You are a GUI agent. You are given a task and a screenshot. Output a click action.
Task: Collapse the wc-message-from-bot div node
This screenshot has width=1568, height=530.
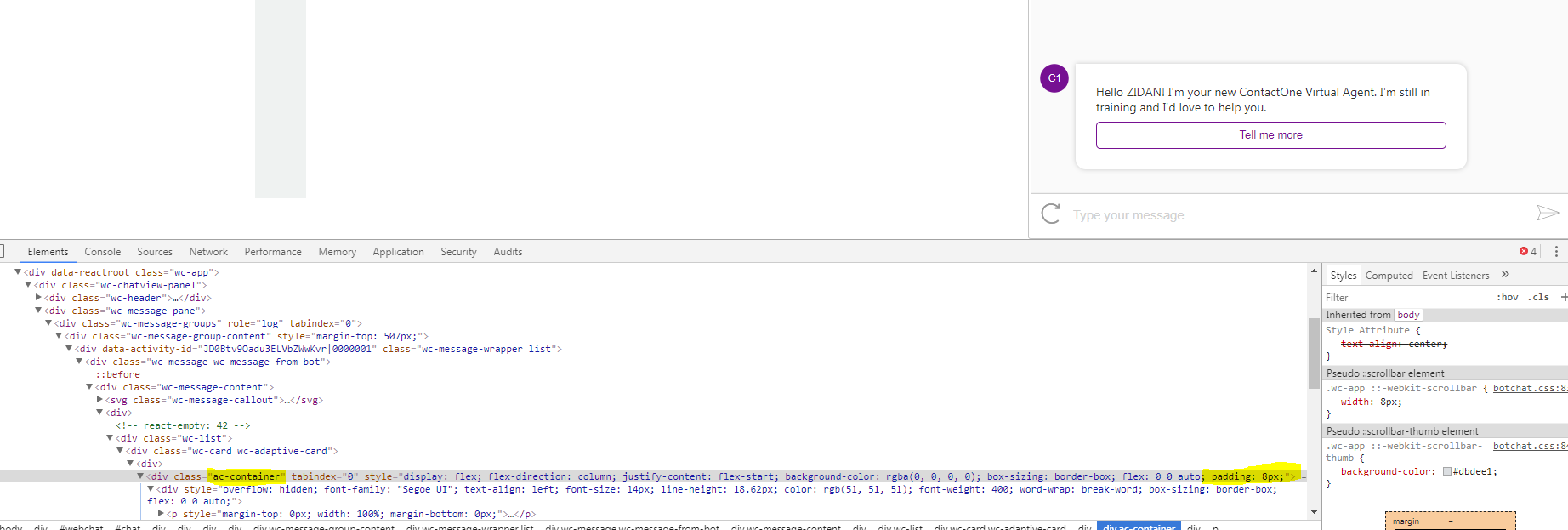(79, 362)
